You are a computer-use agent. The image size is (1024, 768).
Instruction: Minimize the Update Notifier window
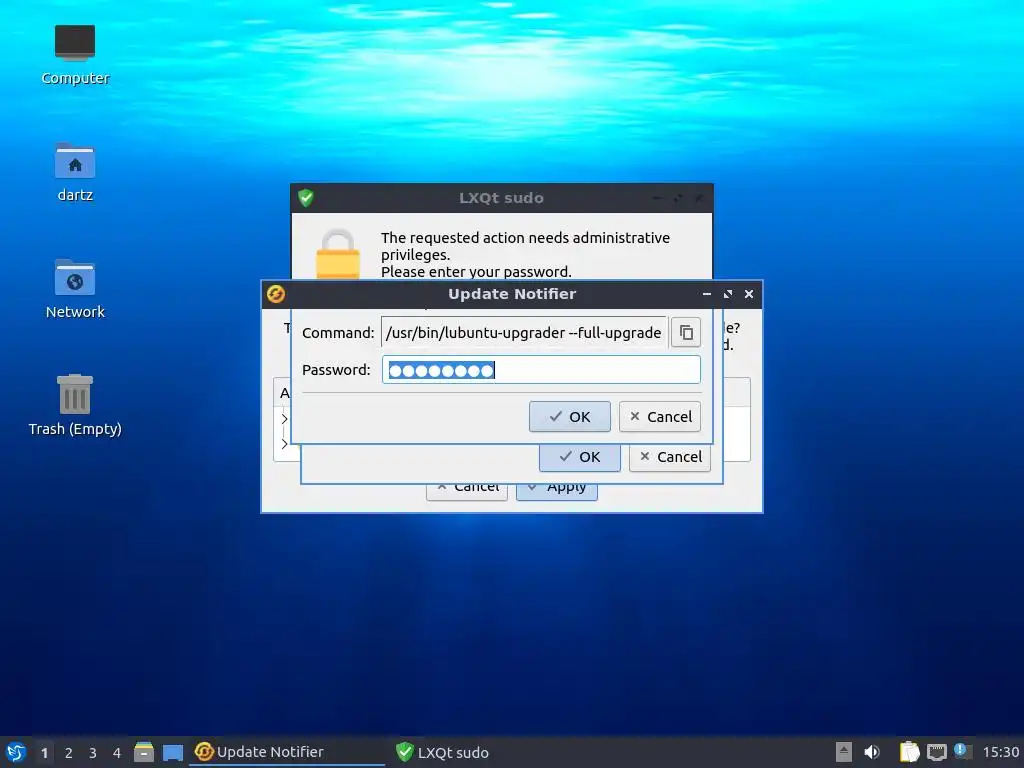[707, 294]
